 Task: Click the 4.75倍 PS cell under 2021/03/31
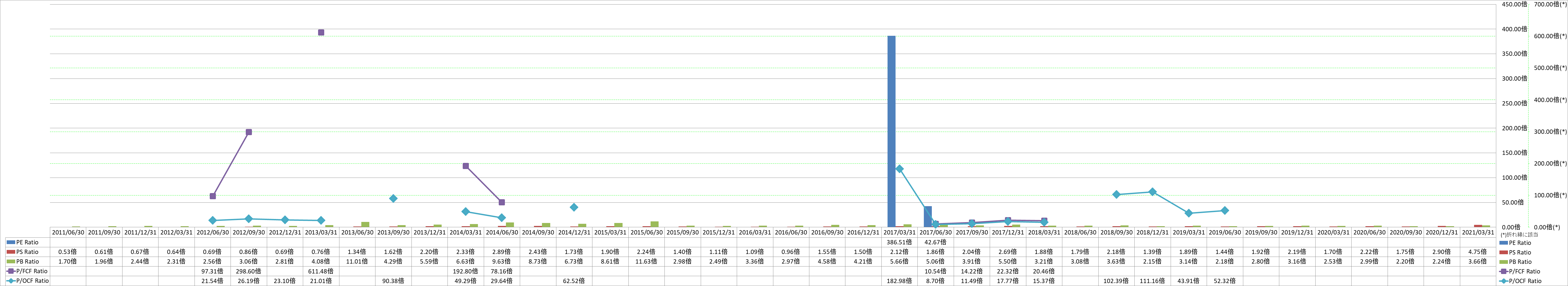click(1478, 252)
